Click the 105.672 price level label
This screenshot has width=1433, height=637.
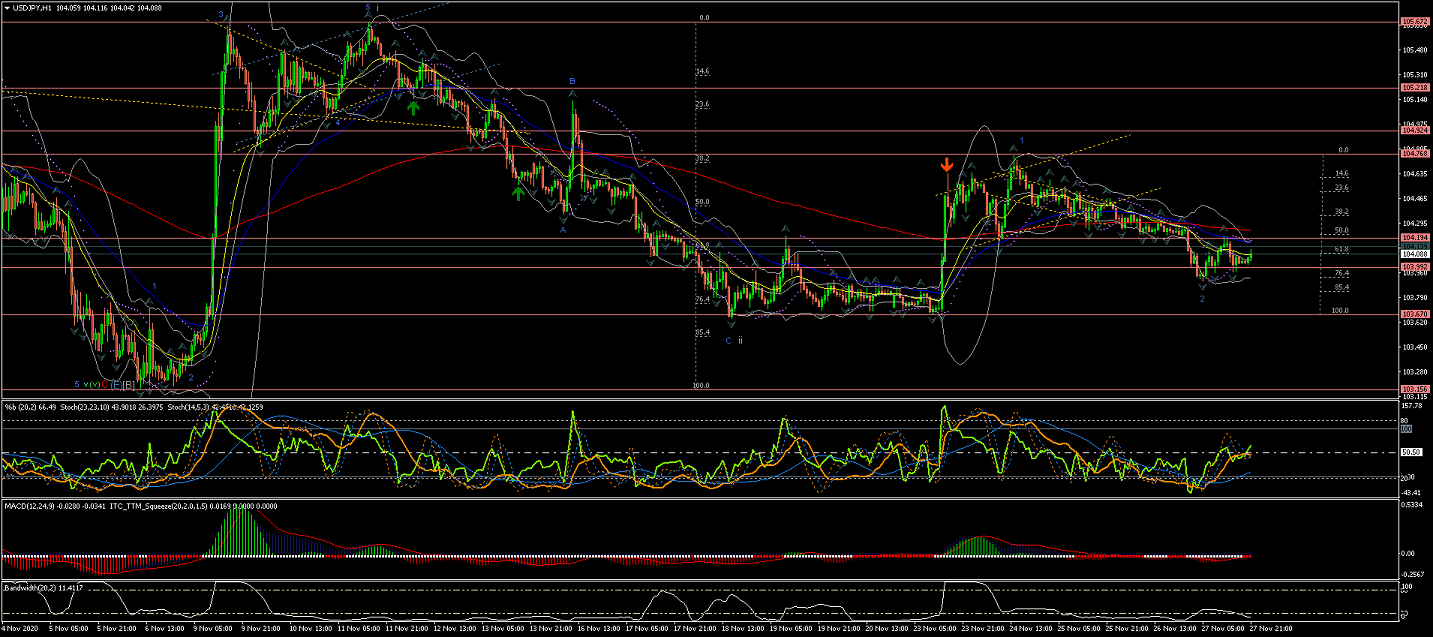tap(1414, 22)
